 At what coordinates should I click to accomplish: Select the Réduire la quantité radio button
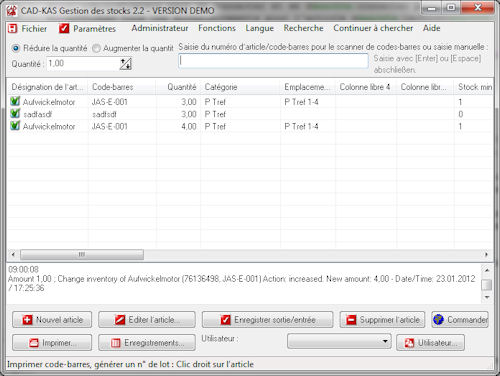pyautogui.click(x=15, y=48)
